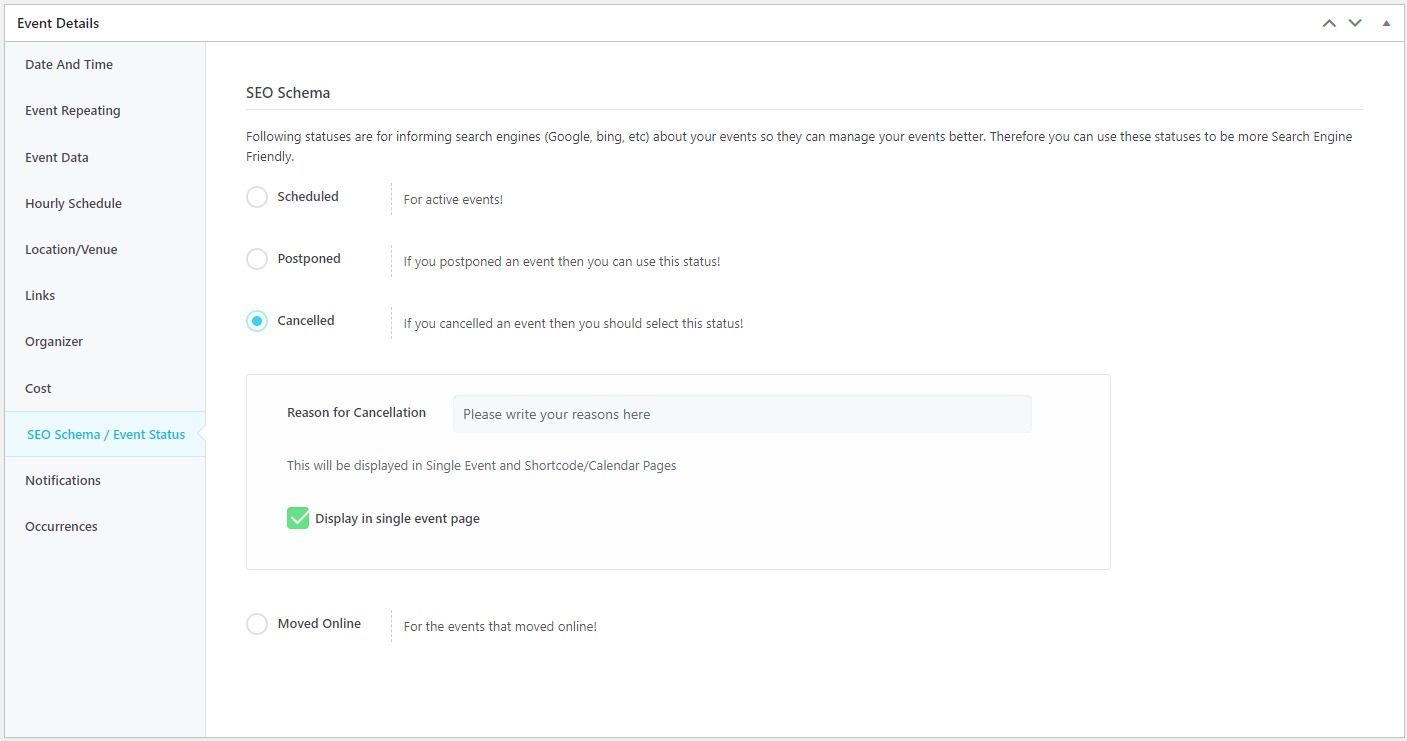
Task: Click the cancelled status description text
Action: 573,324
